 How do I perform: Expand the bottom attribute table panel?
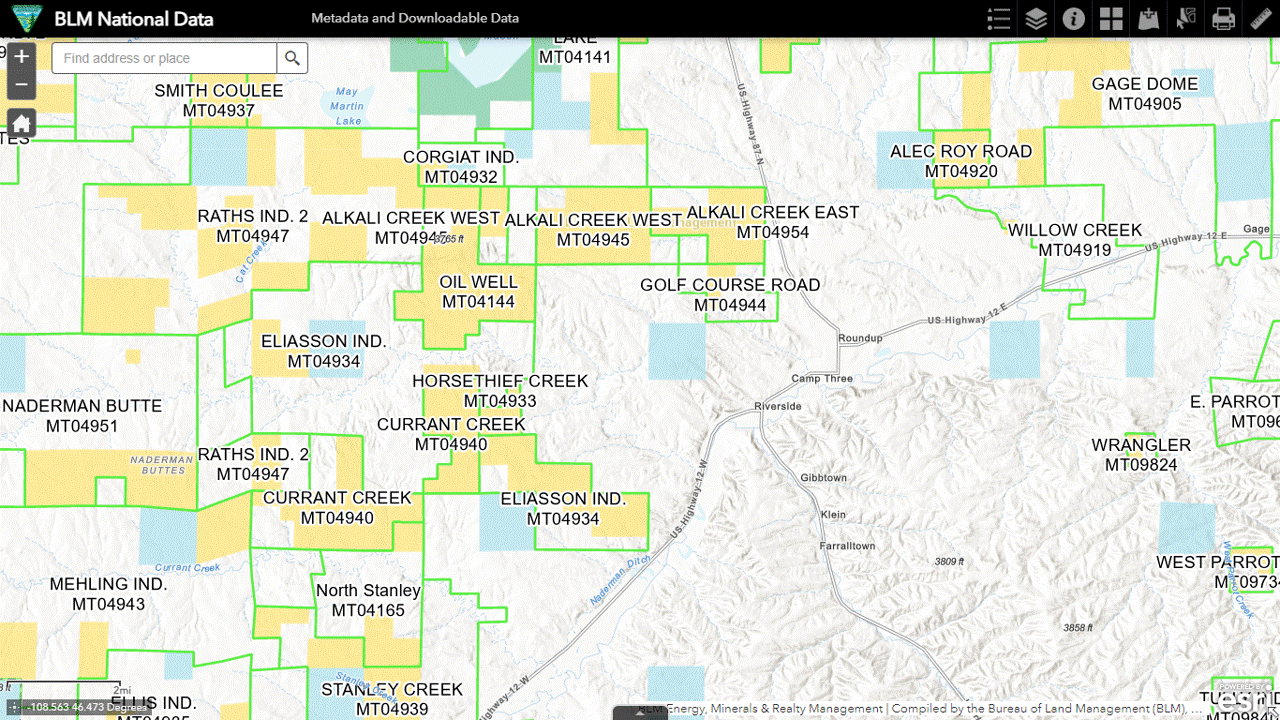coord(640,713)
